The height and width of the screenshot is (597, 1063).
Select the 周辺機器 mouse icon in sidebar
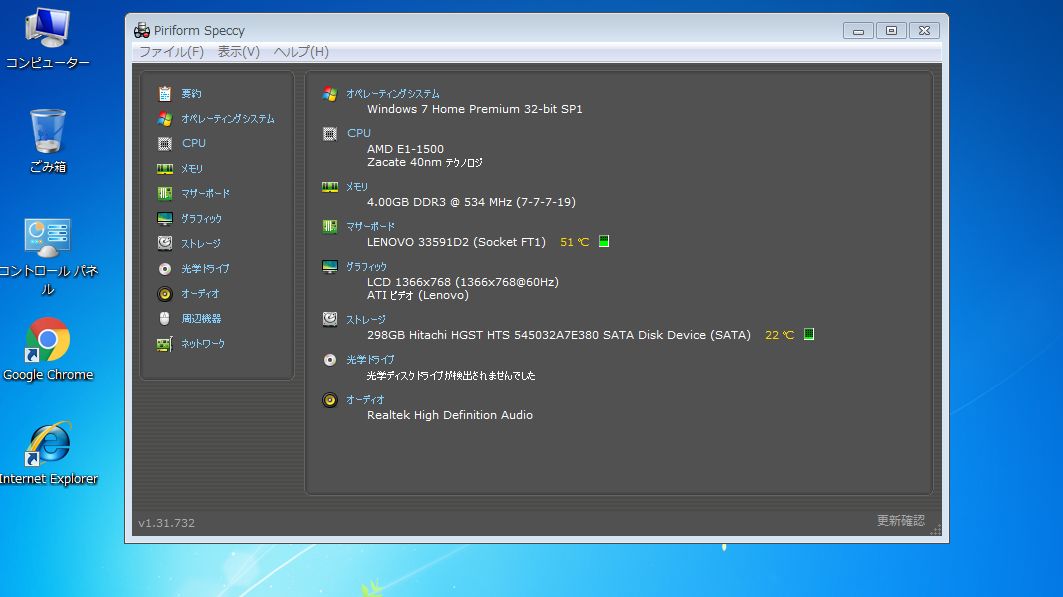pos(164,318)
